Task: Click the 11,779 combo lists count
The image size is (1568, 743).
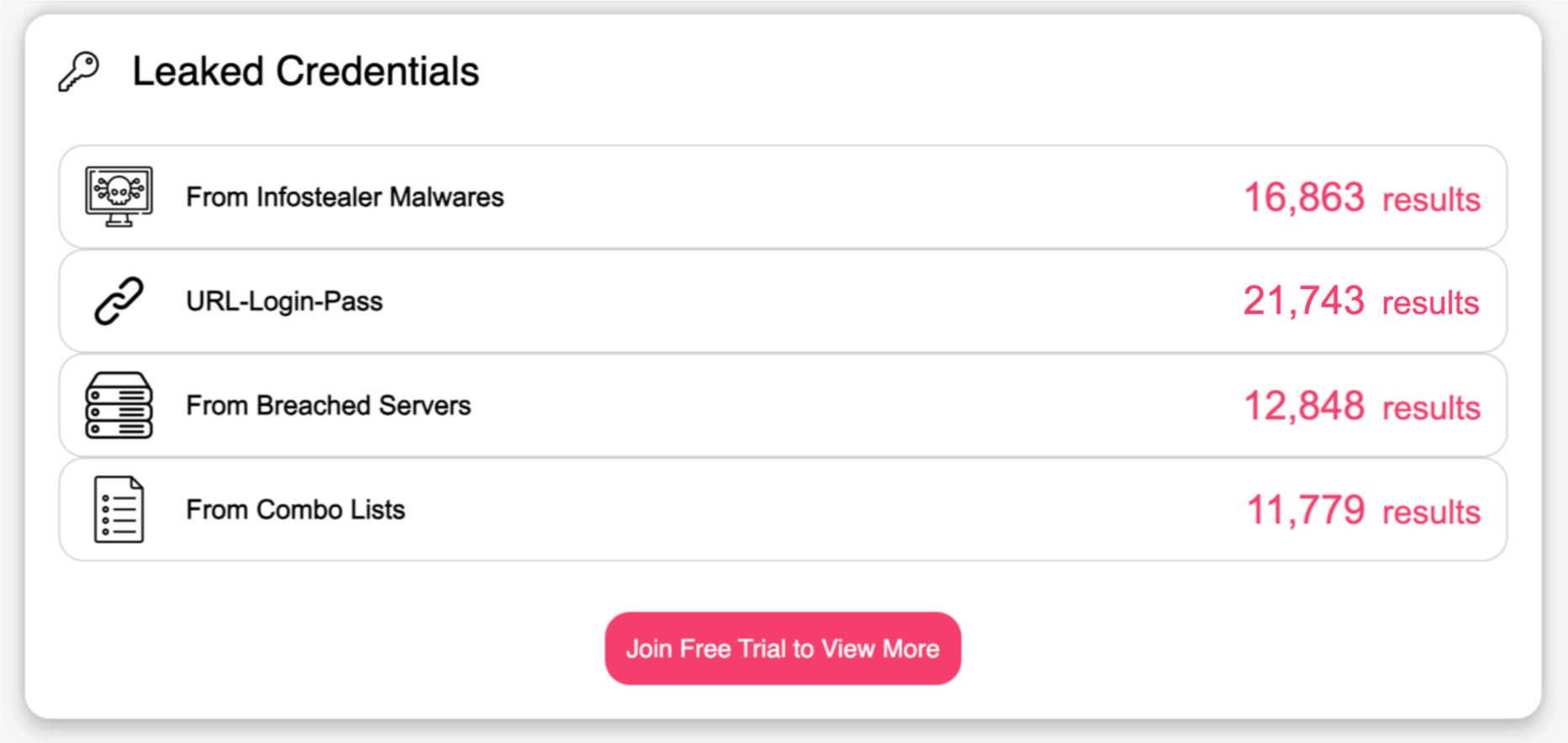Action: point(1305,510)
